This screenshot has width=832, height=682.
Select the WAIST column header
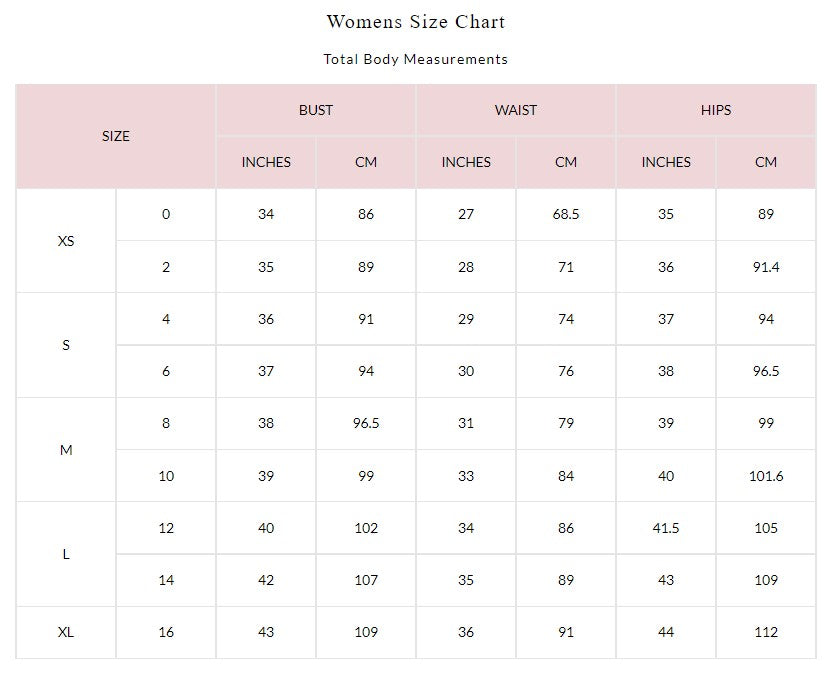pos(516,110)
